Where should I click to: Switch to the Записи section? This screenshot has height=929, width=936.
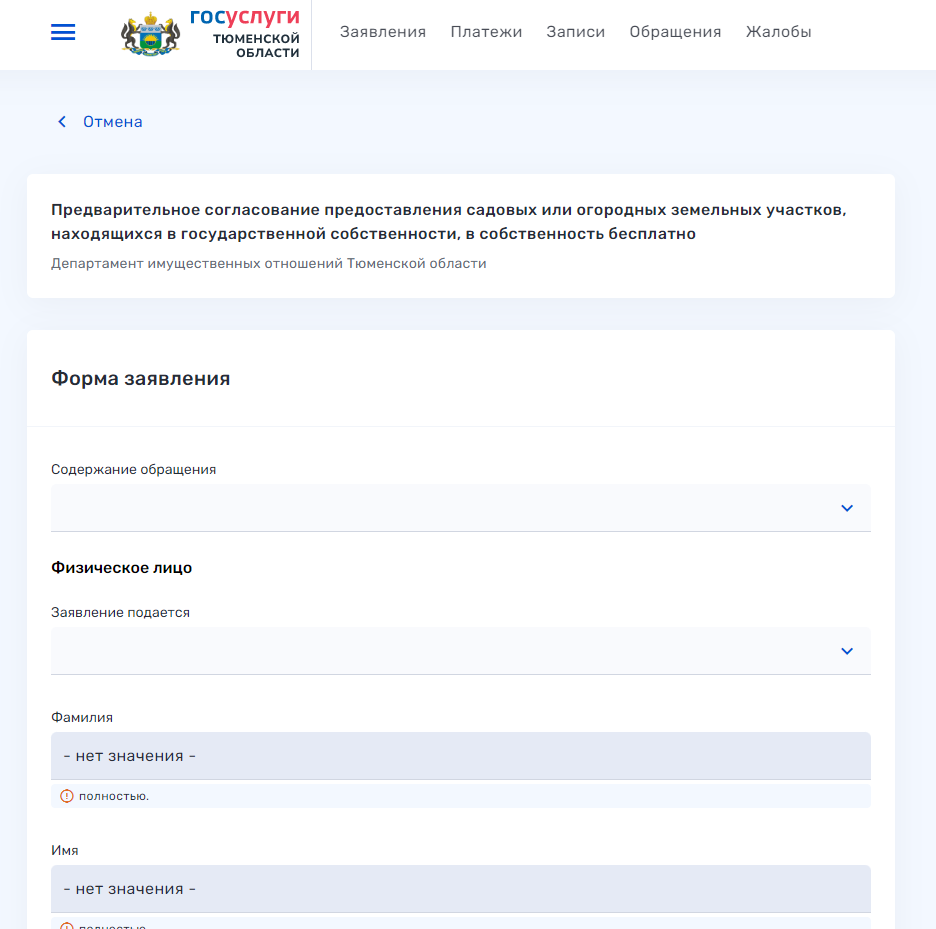(575, 32)
